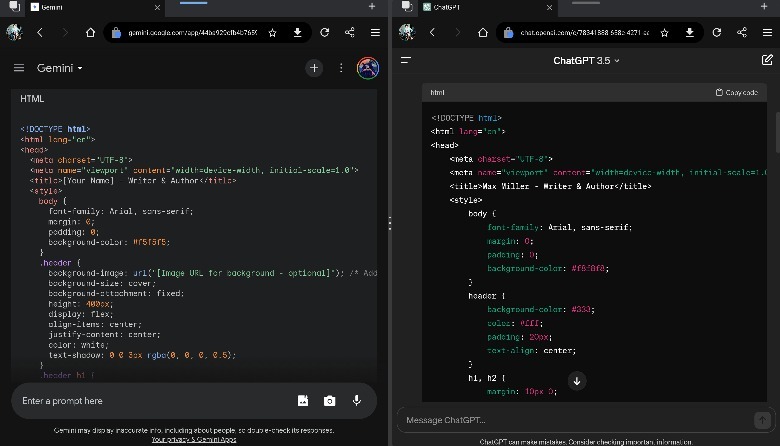Screen dimensions: 780x446
Task: Reload the ChatGPT page
Action: (716, 32)
